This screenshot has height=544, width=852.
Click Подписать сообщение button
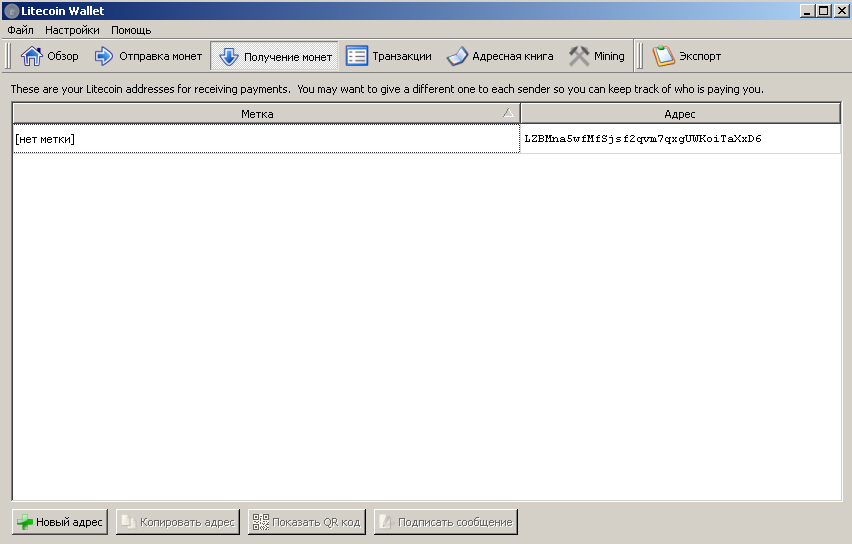coord(446,522)
